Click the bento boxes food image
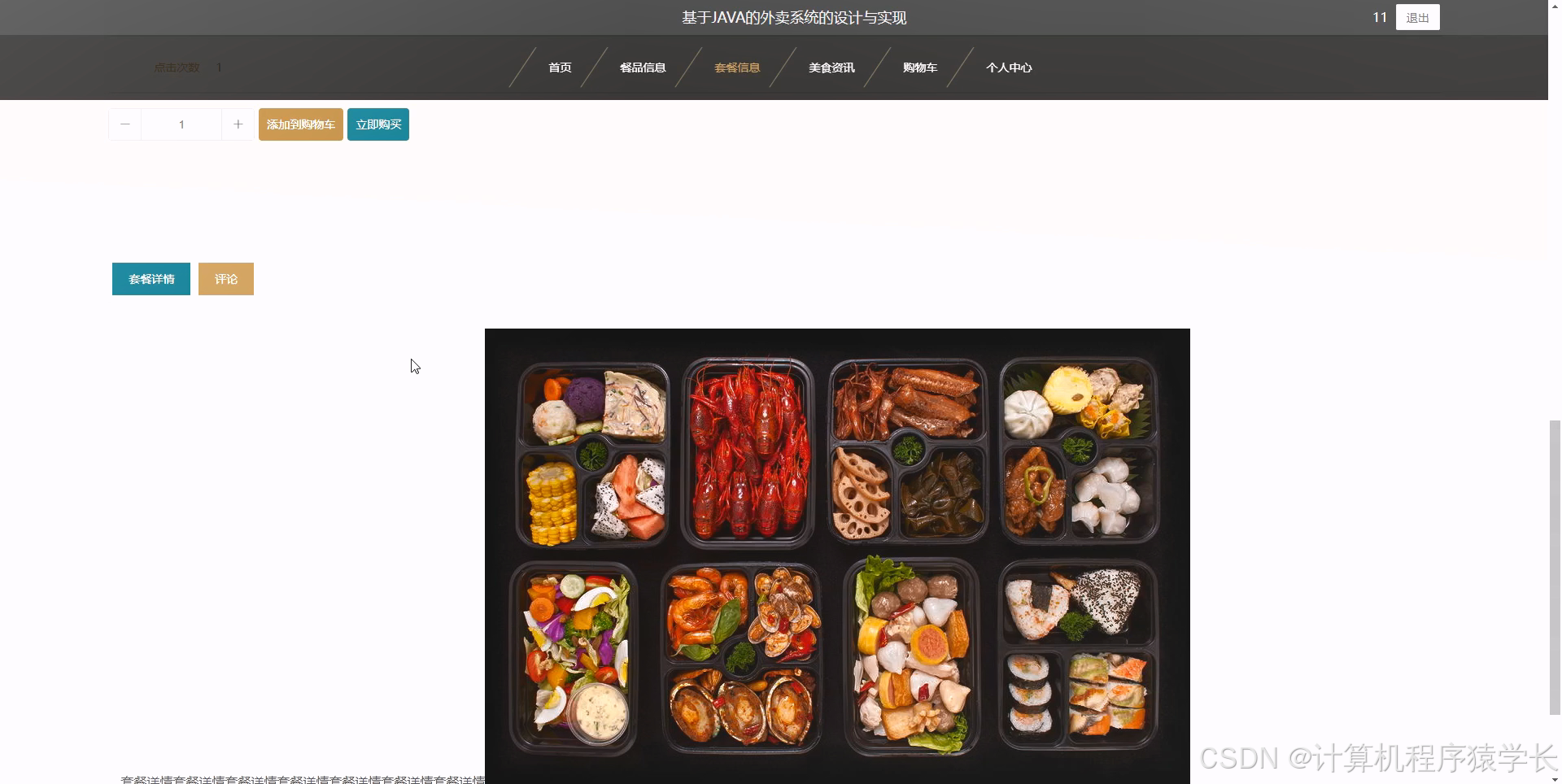This screenshot has width=1562, height=784. [837, 555]
